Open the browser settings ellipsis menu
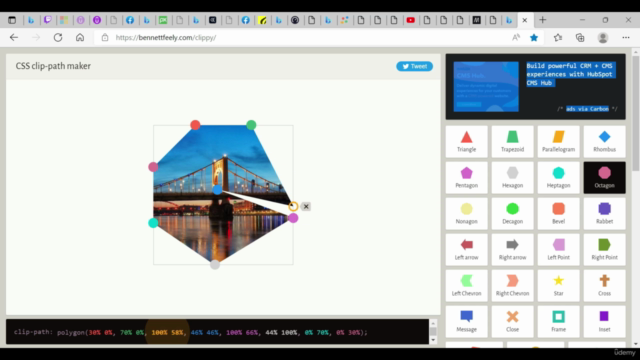The width and height of the screenshot is (640, 360). (x=626, y=38)
